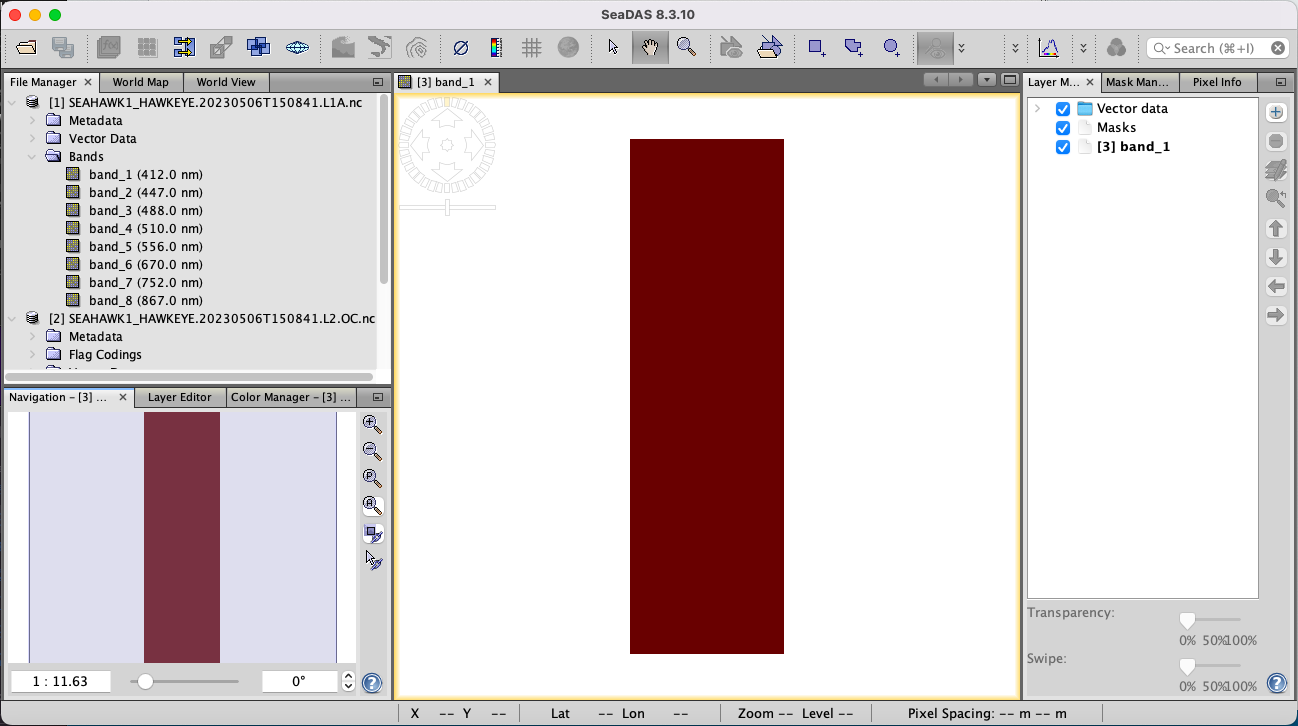
Task: Open image view document list dropdown arrow
Action: point(987,80)
